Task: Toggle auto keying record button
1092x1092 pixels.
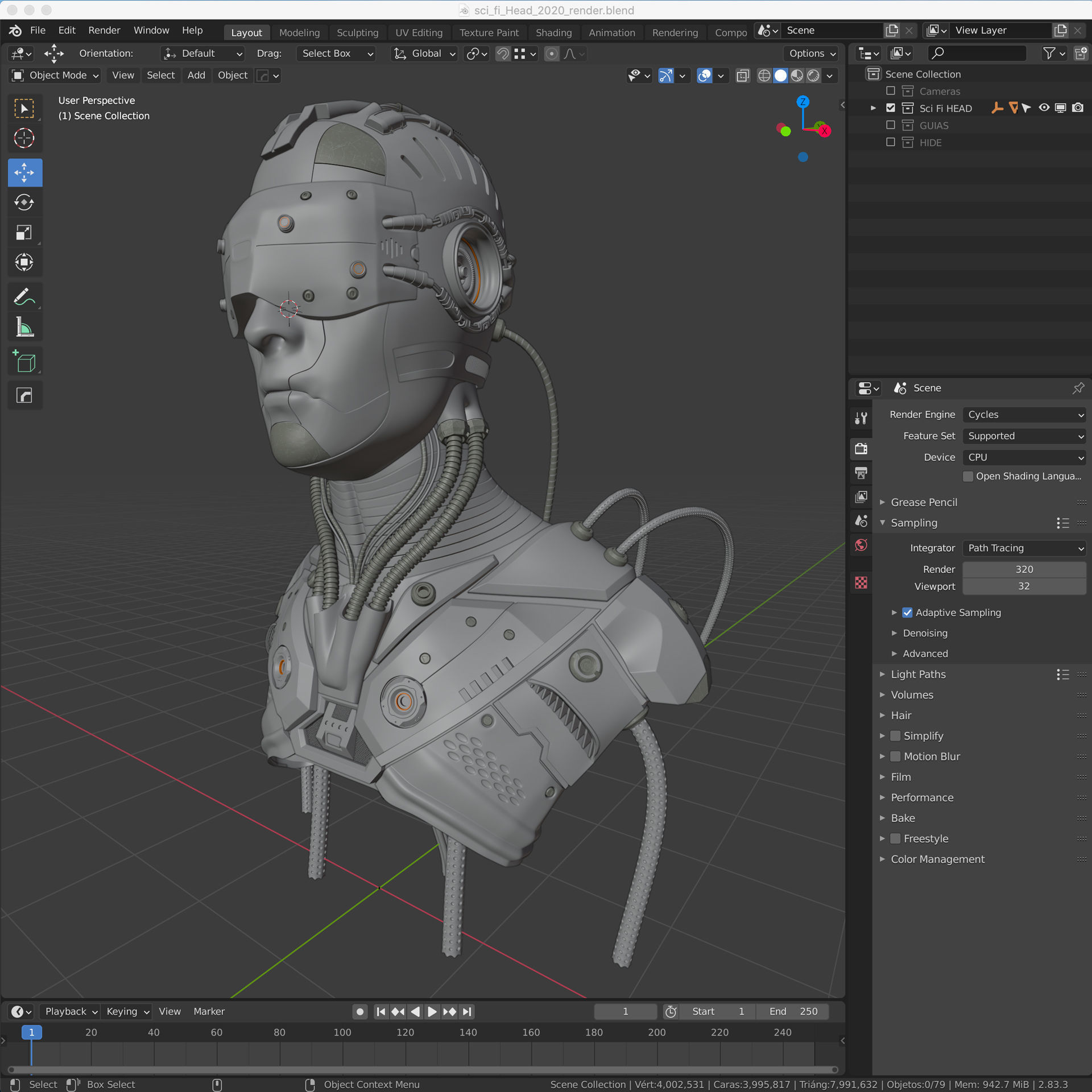Action: click(360, 1012)
